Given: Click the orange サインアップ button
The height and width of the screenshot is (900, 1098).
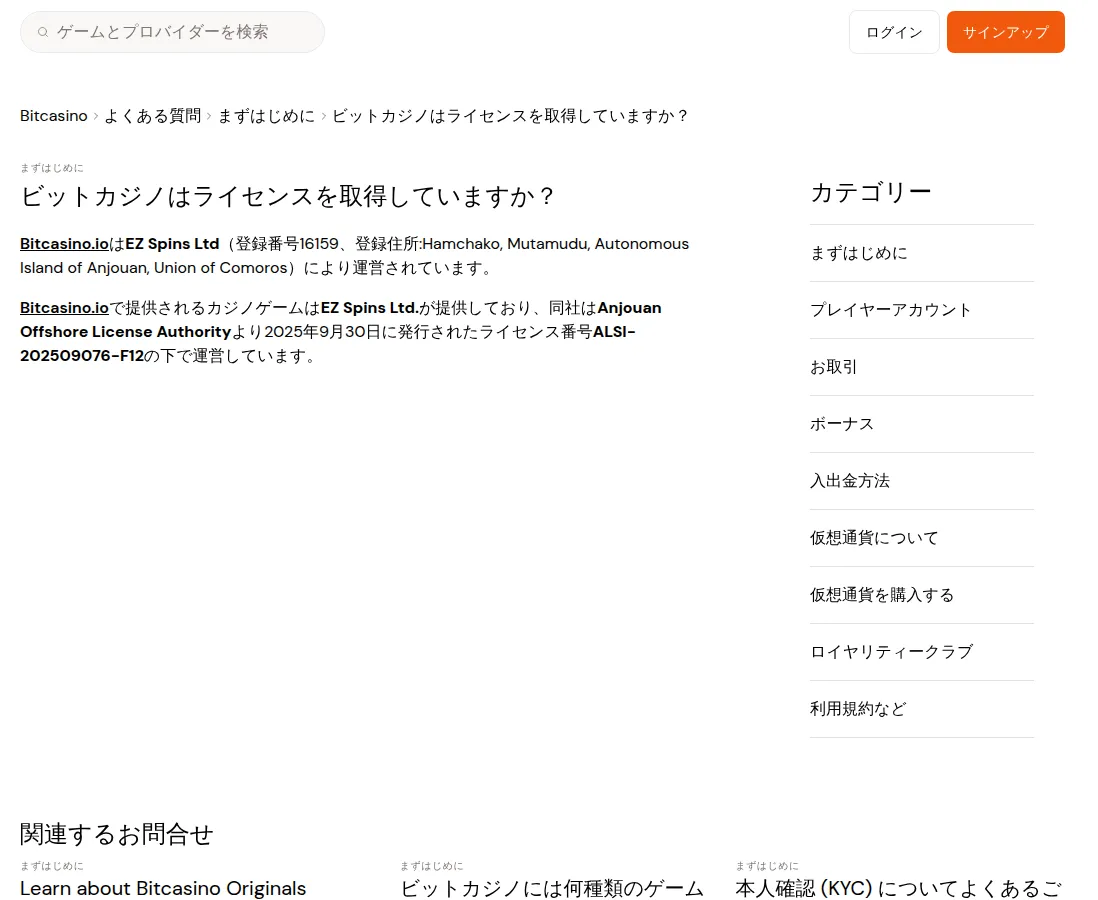Looking at the screenshot, I should point(1006,32).
